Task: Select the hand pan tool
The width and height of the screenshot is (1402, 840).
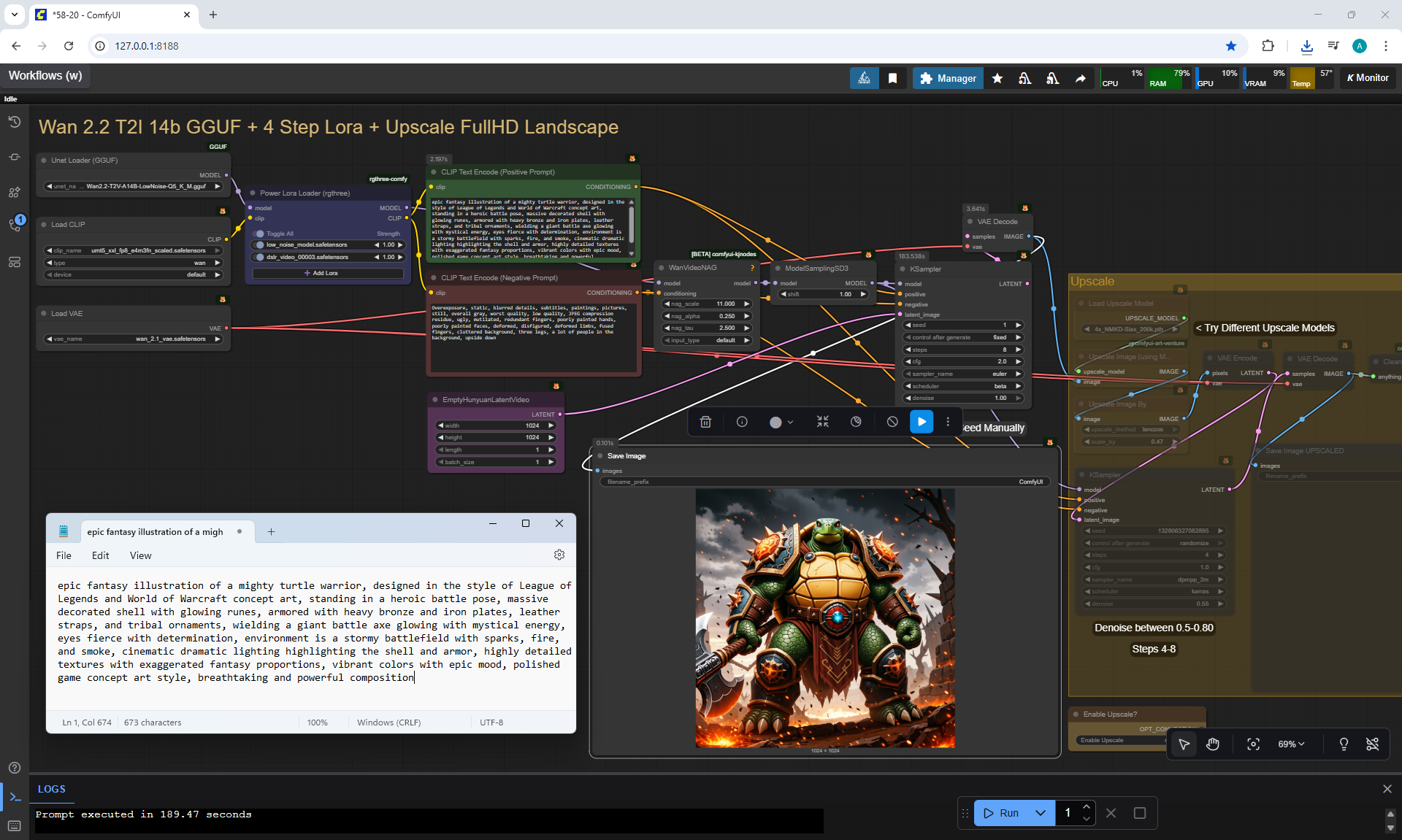Action: 1213,744
